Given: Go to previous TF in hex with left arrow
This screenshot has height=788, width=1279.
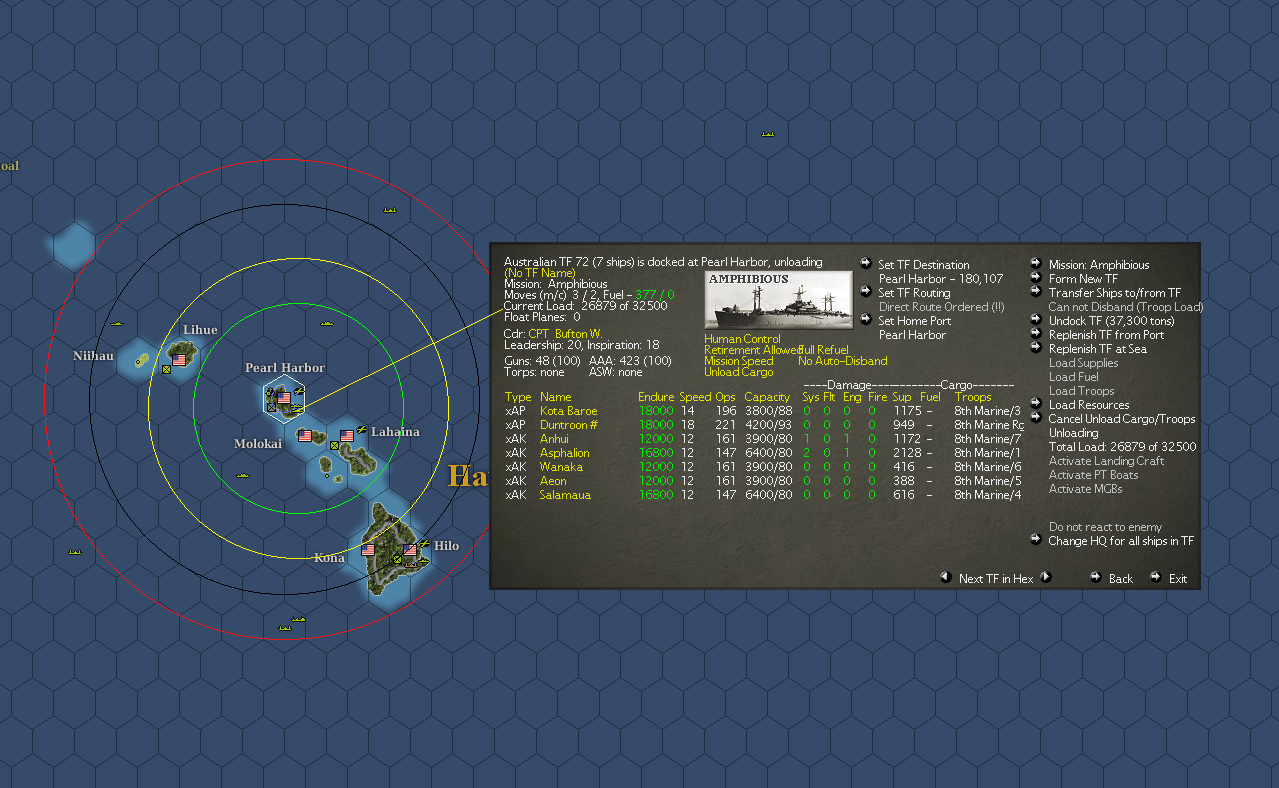Looking at the screenshot, I should tap(945, 577).
